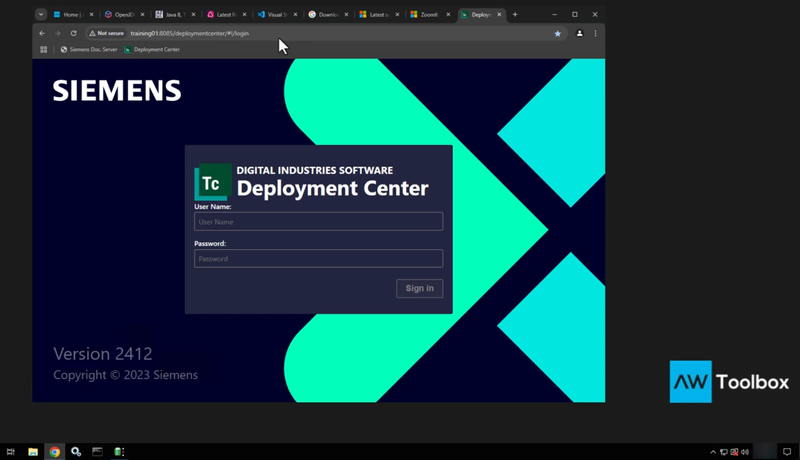Open the green battery-like taskbar app
The width and height of the screenshot is (800, 460).
coord(119,451)
